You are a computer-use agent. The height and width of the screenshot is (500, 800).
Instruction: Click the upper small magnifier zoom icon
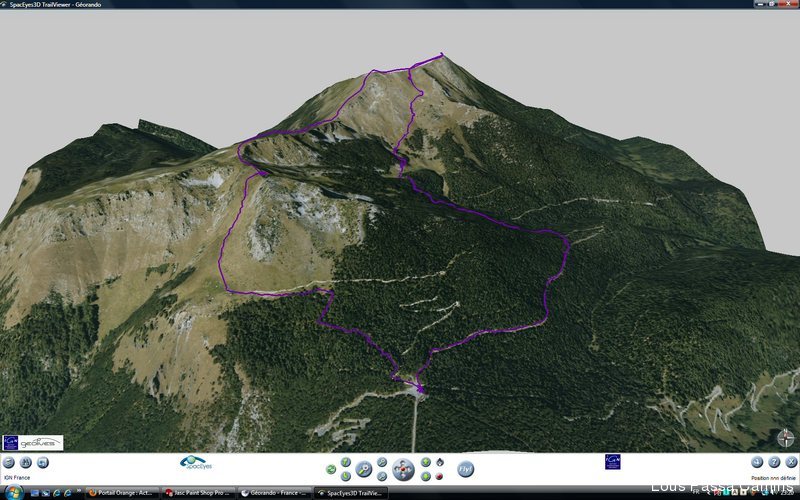pos(382,462)
